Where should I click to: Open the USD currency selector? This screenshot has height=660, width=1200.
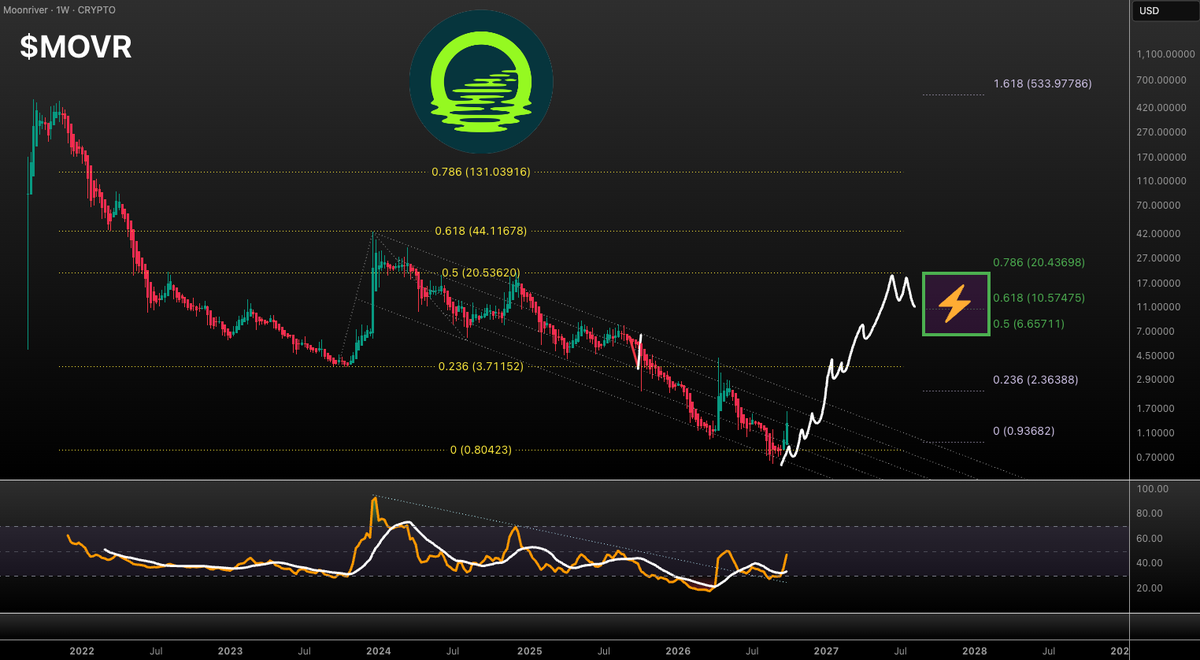click(1164, 11)
